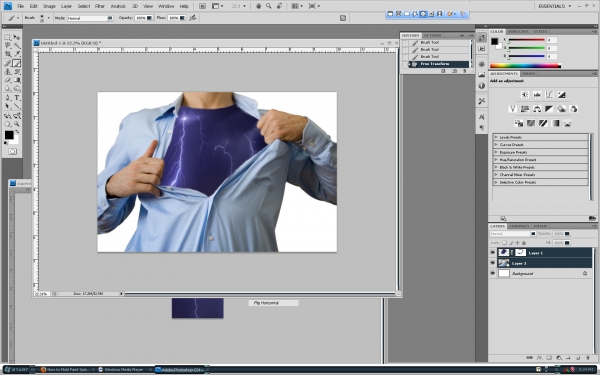600x375 pixels.
Task: Select the Zoom tool in toolbox
Action: coord(17,124)
